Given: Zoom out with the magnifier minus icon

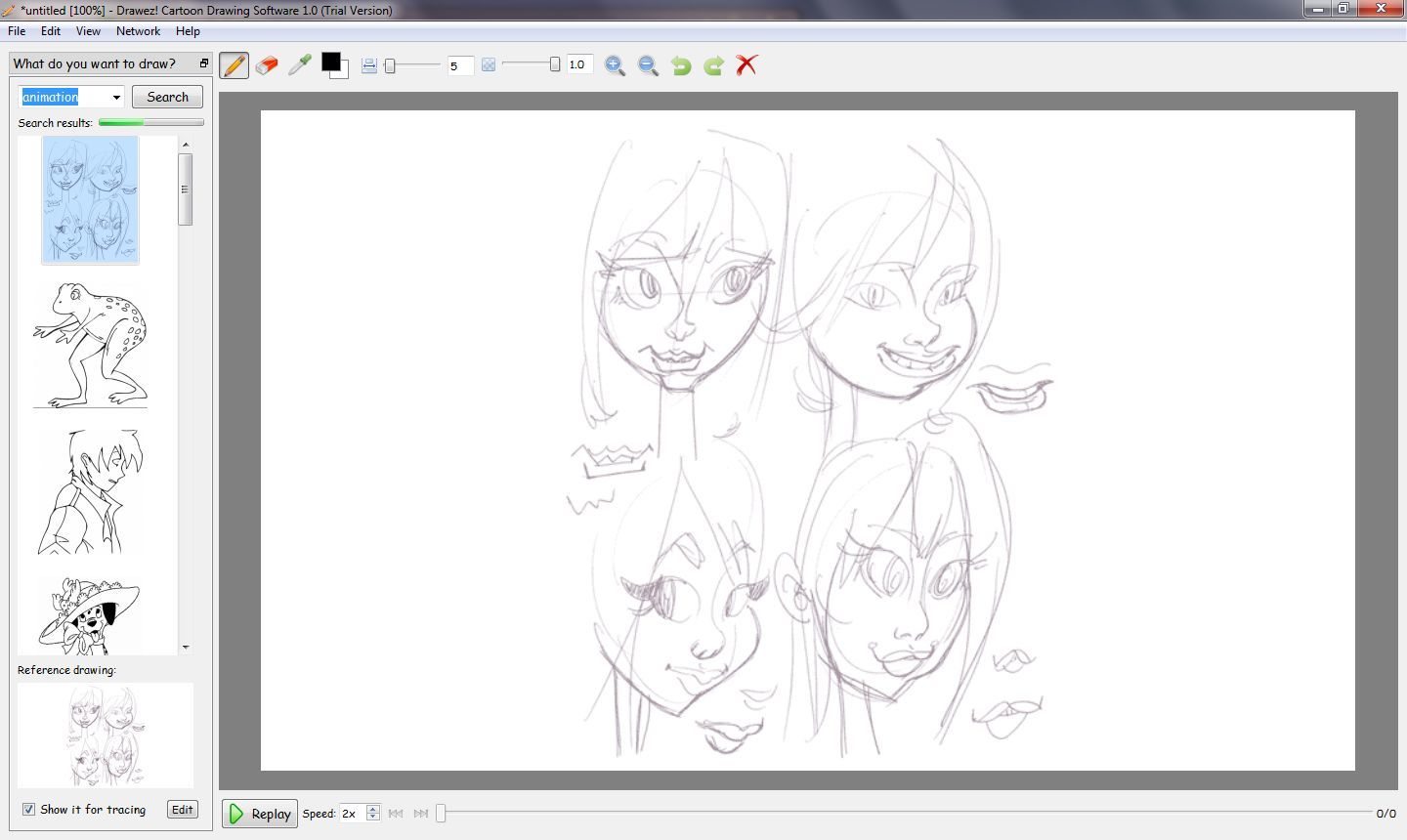Looking at the screenshot, I should click(648, 65).
